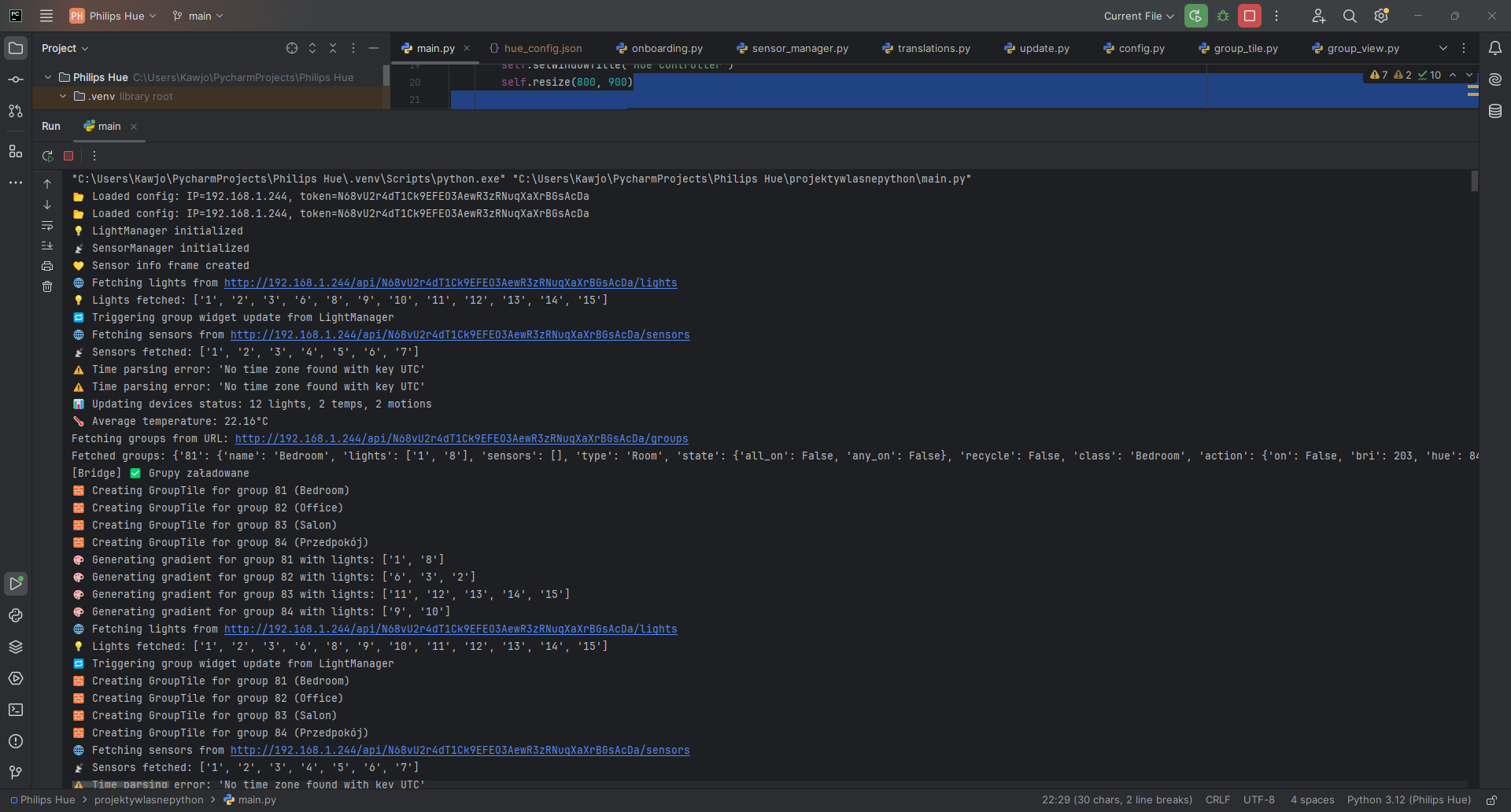Show more tool windows ellipsis
This screenshot has width=1511, height=812.
click(16, 183)
